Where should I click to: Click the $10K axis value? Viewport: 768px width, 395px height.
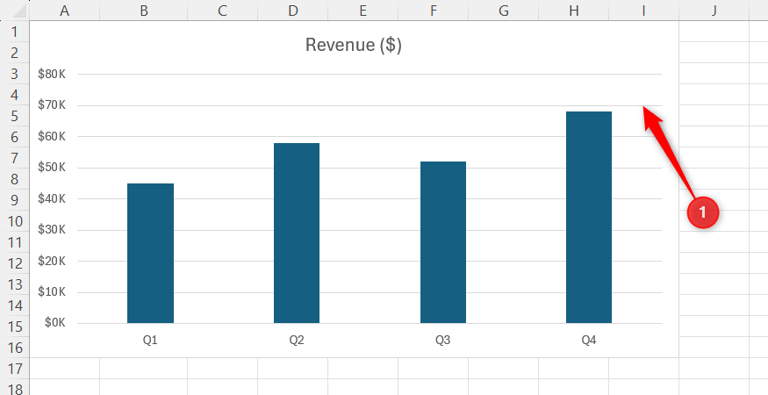click(x=51, y=292)
